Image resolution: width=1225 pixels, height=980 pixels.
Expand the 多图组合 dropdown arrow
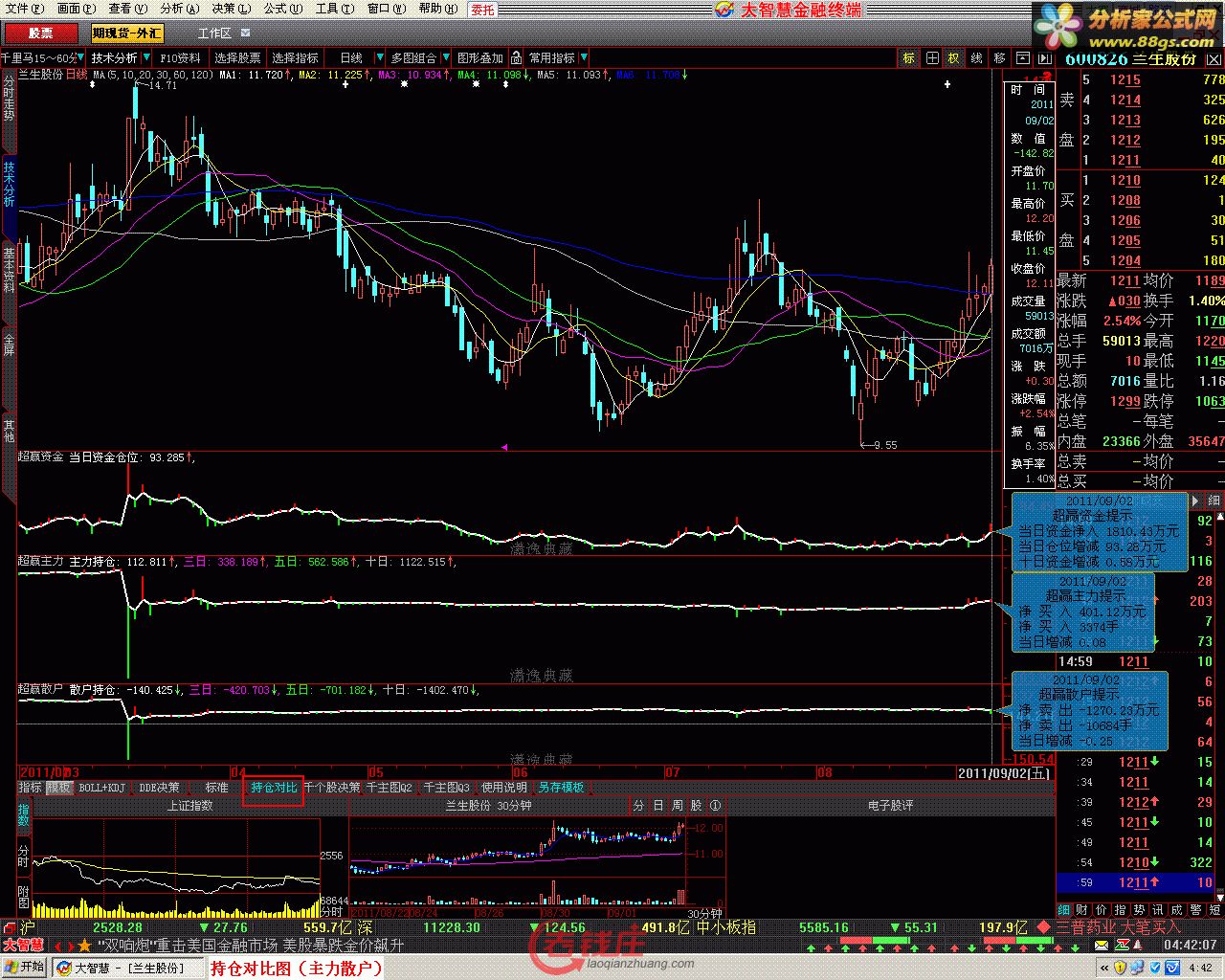pyautogui.click(x=445, y=58)
